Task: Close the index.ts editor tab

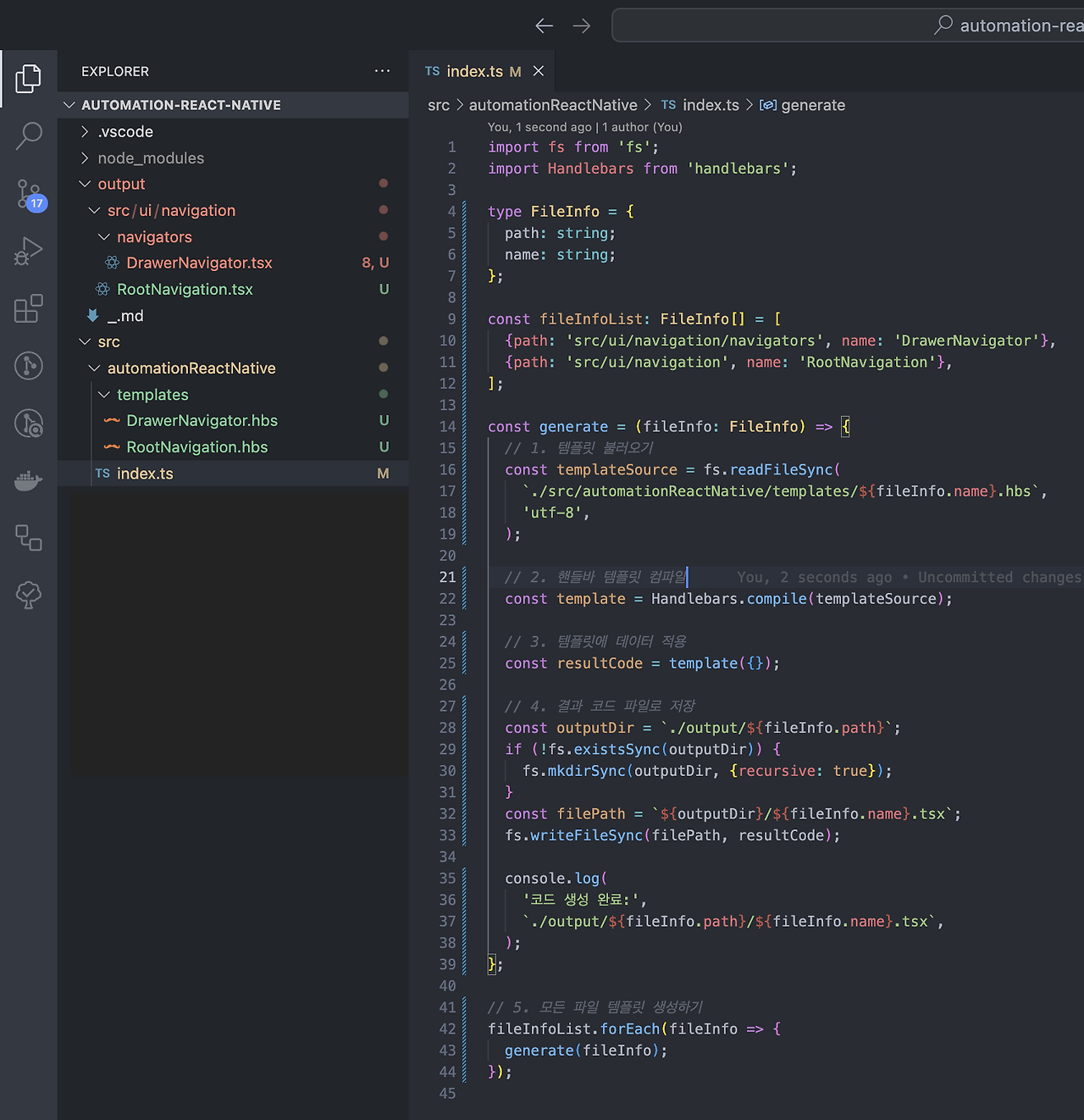Action: [539, 71]
